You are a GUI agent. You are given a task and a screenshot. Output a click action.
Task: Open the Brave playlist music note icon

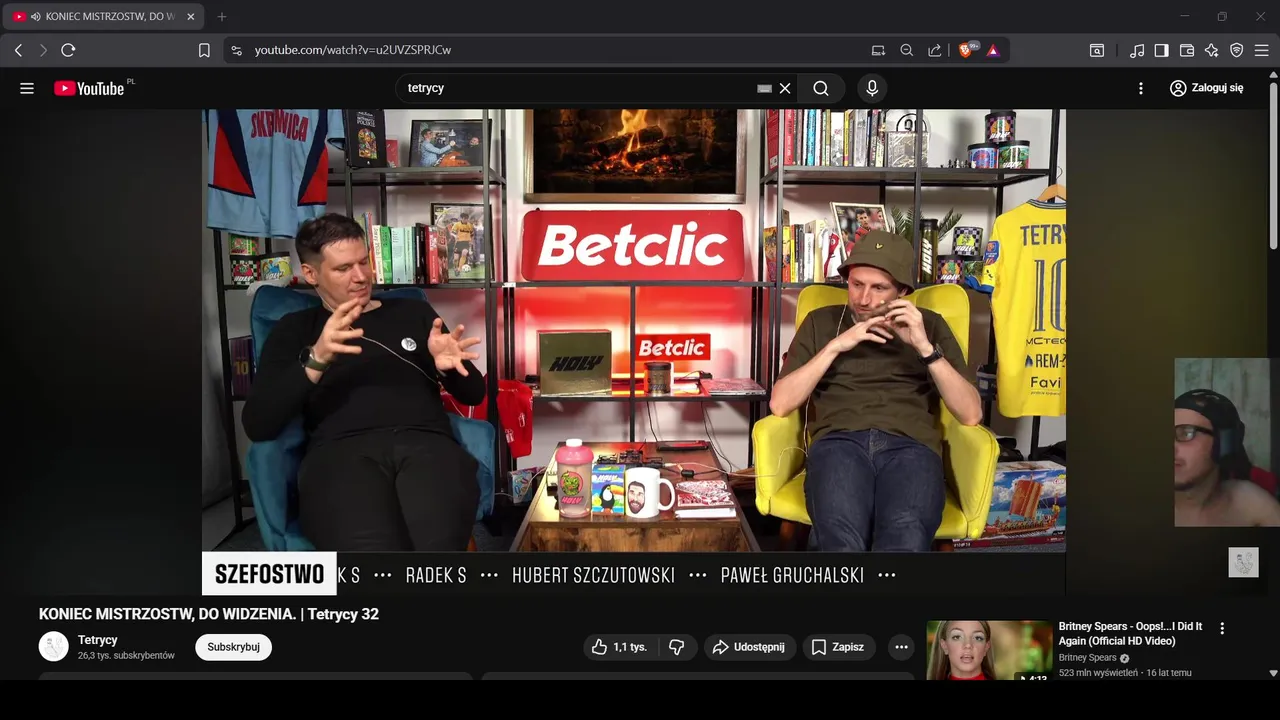click(1137, 50)
